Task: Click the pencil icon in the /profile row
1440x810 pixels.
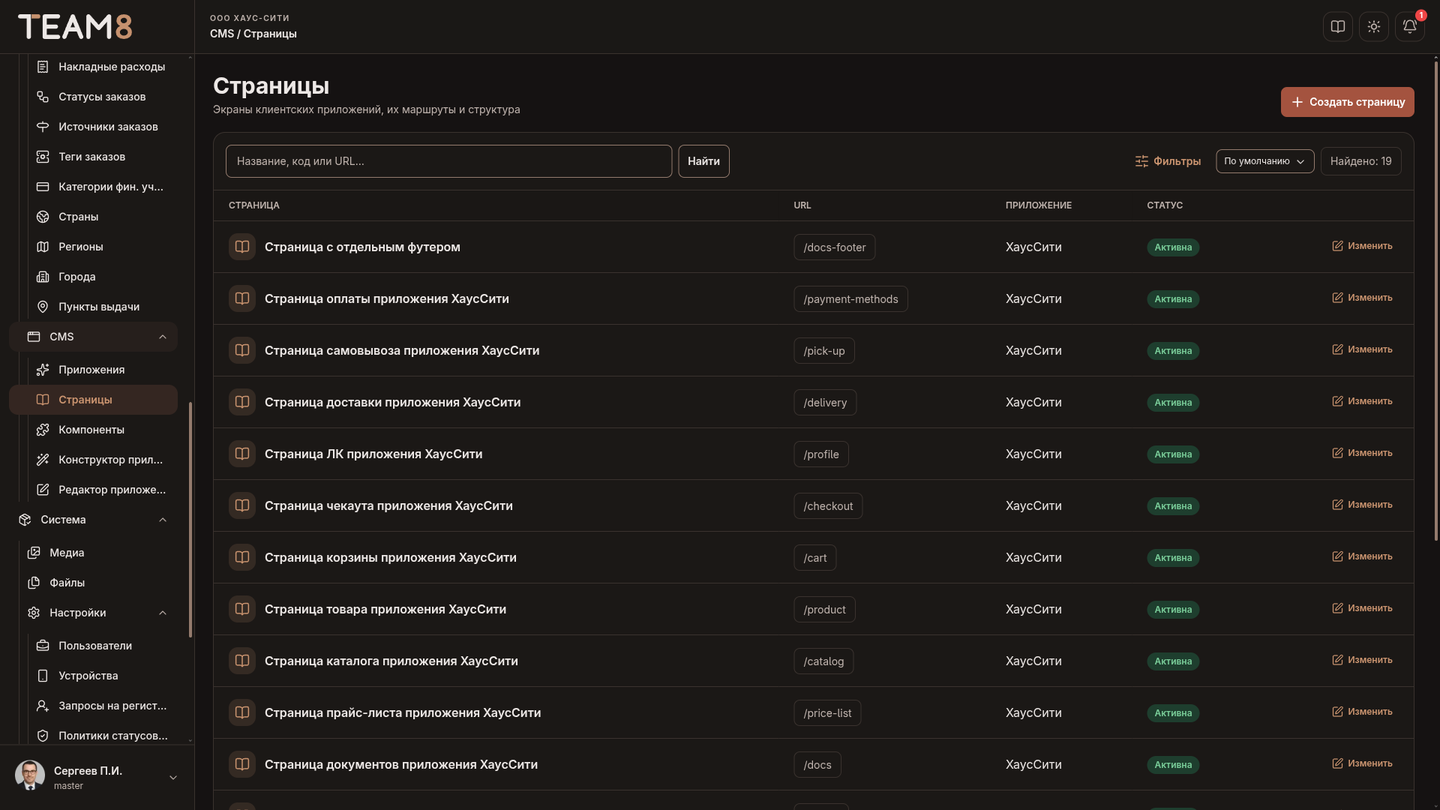Action: pyautogui.click(x=1338, y=453)
